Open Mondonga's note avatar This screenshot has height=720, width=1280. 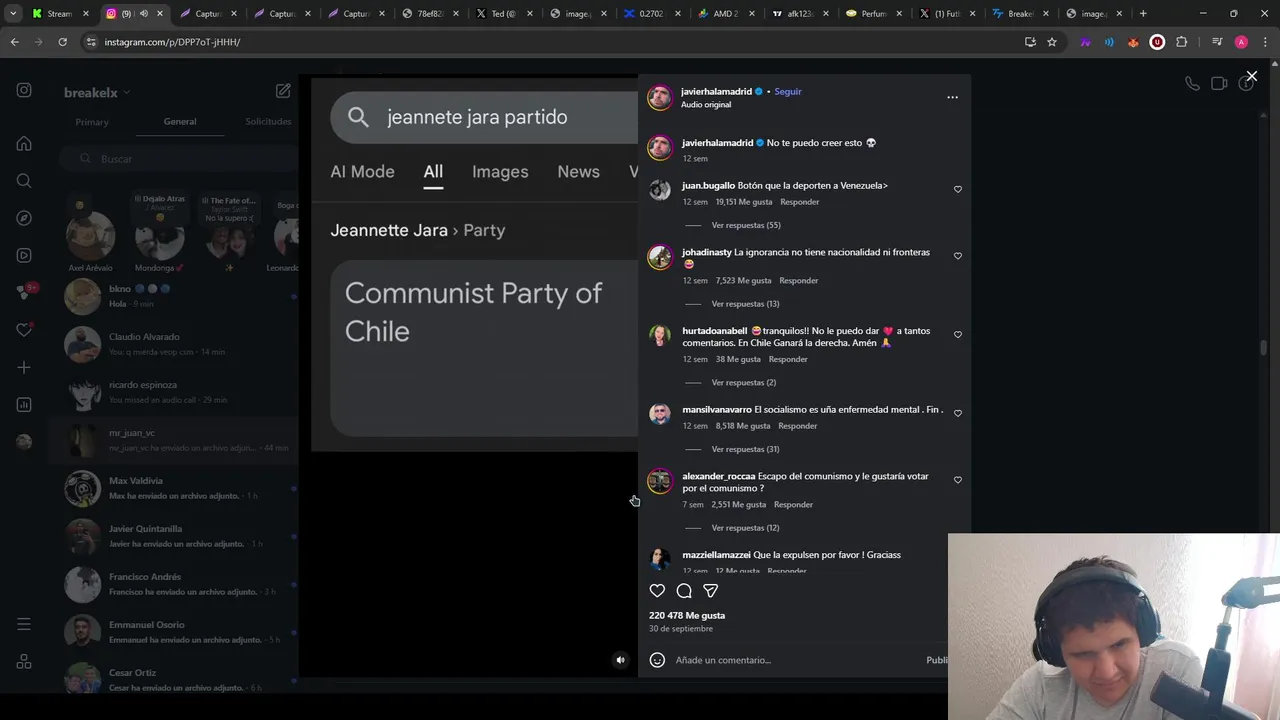tap(159, 238)
